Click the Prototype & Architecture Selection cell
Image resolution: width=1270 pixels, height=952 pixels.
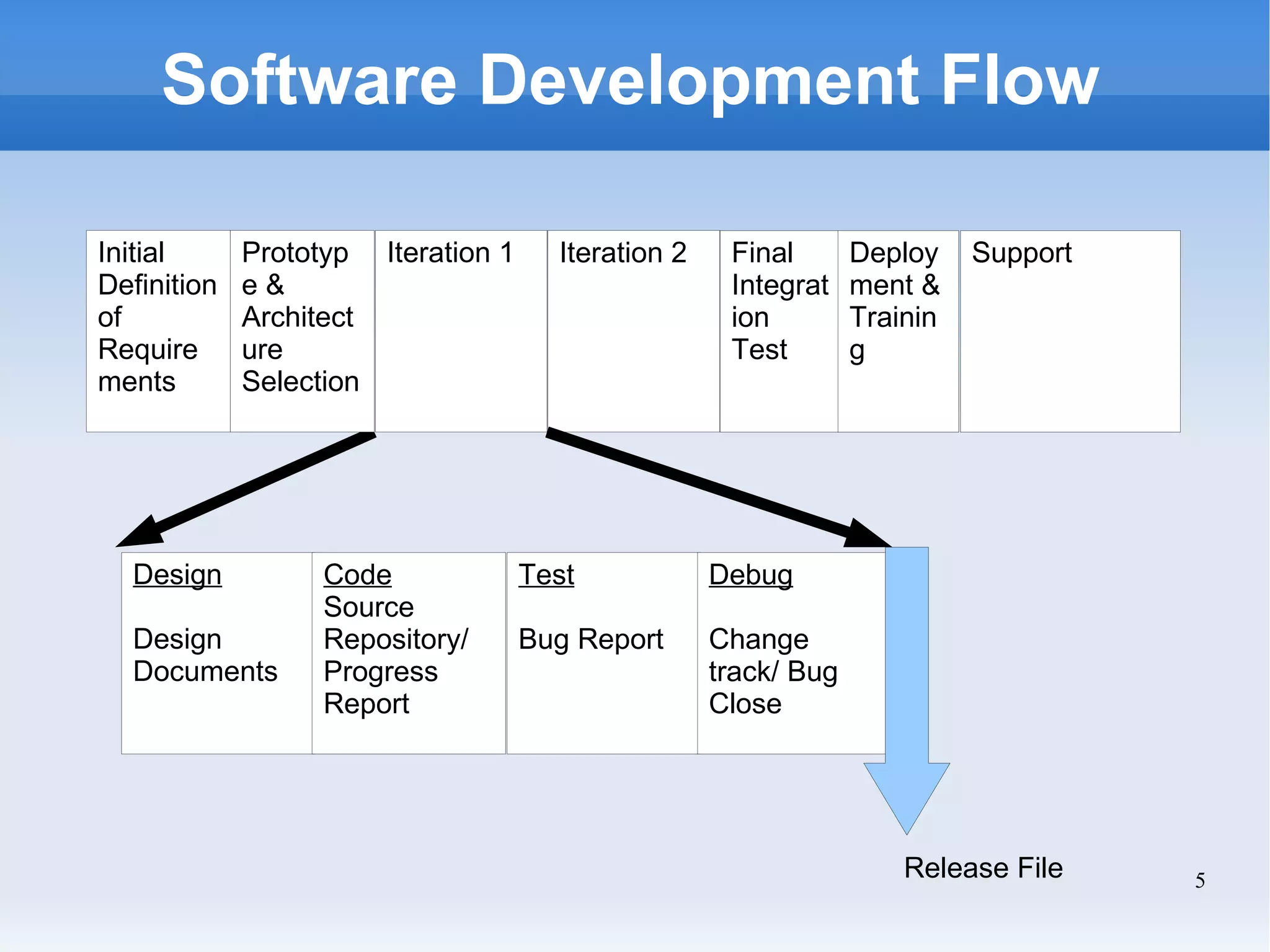click(302, 331)
